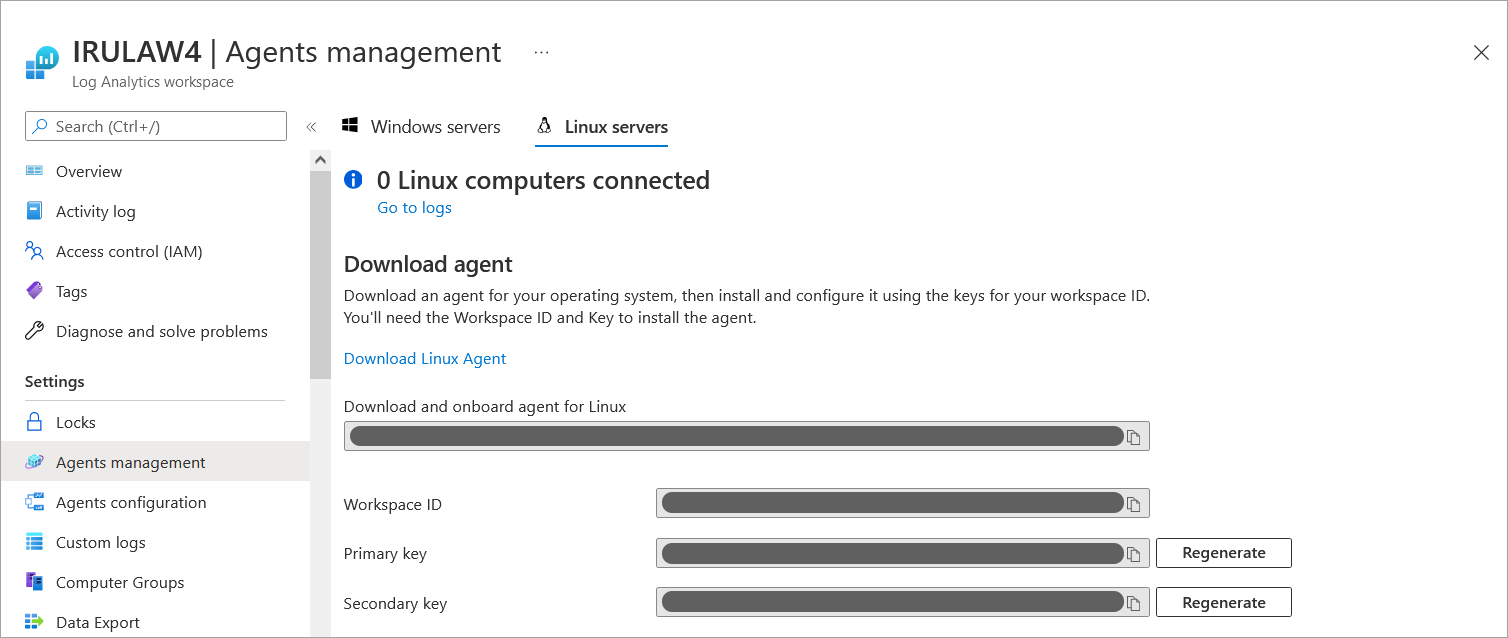The width and height of the screenshot is (1508, 638).
Task: Open the more options ellipsis menu
Action: pos(541,53)
